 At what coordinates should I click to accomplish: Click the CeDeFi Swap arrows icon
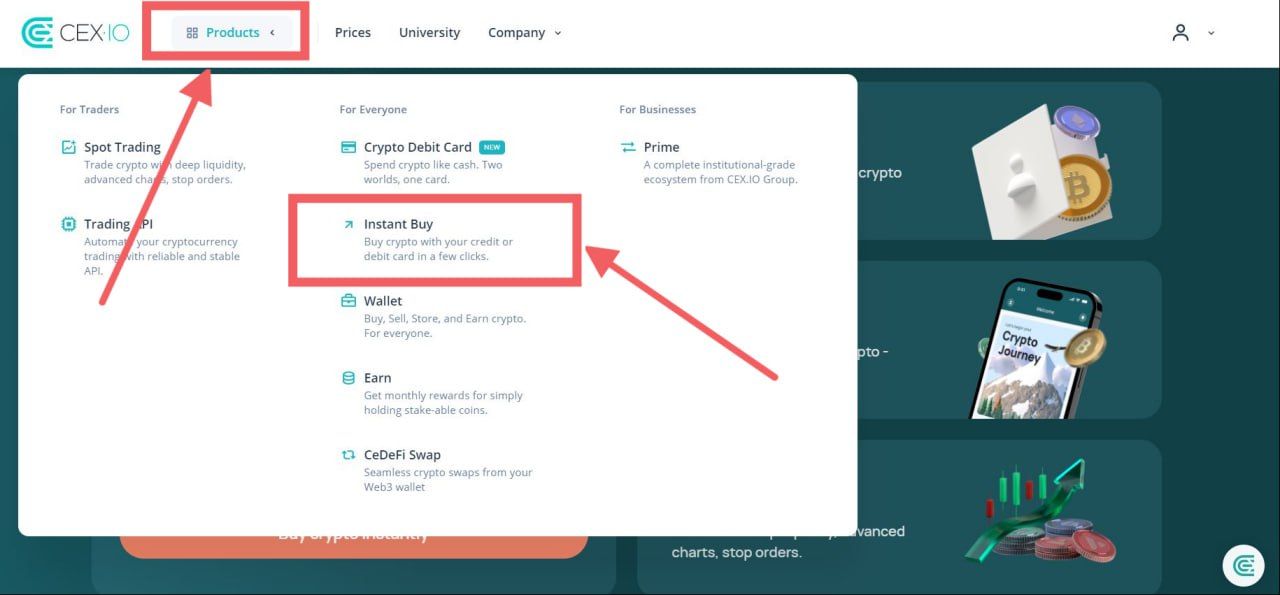(x=348, y=455)
